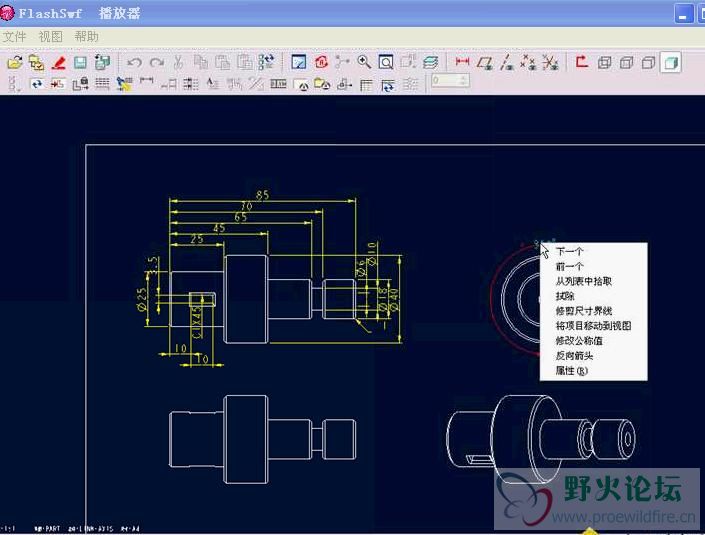Click the set working directory icon
This screenshot has height=535, width=705.
click(36, 62)
